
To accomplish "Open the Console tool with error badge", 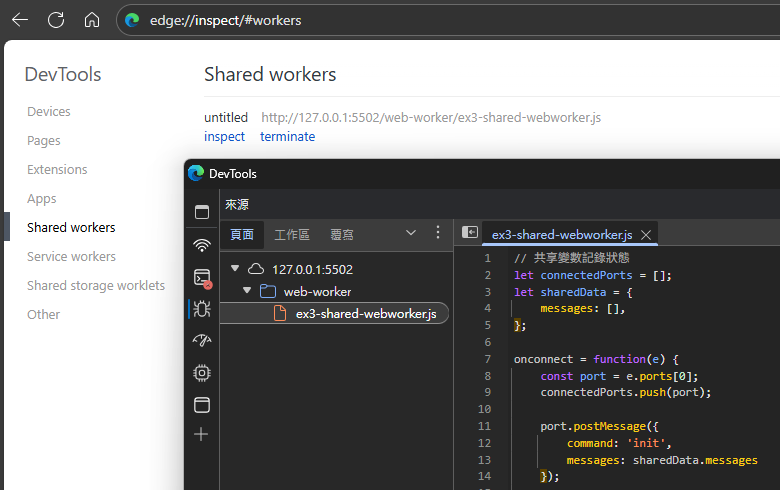I will coord(202,277).
